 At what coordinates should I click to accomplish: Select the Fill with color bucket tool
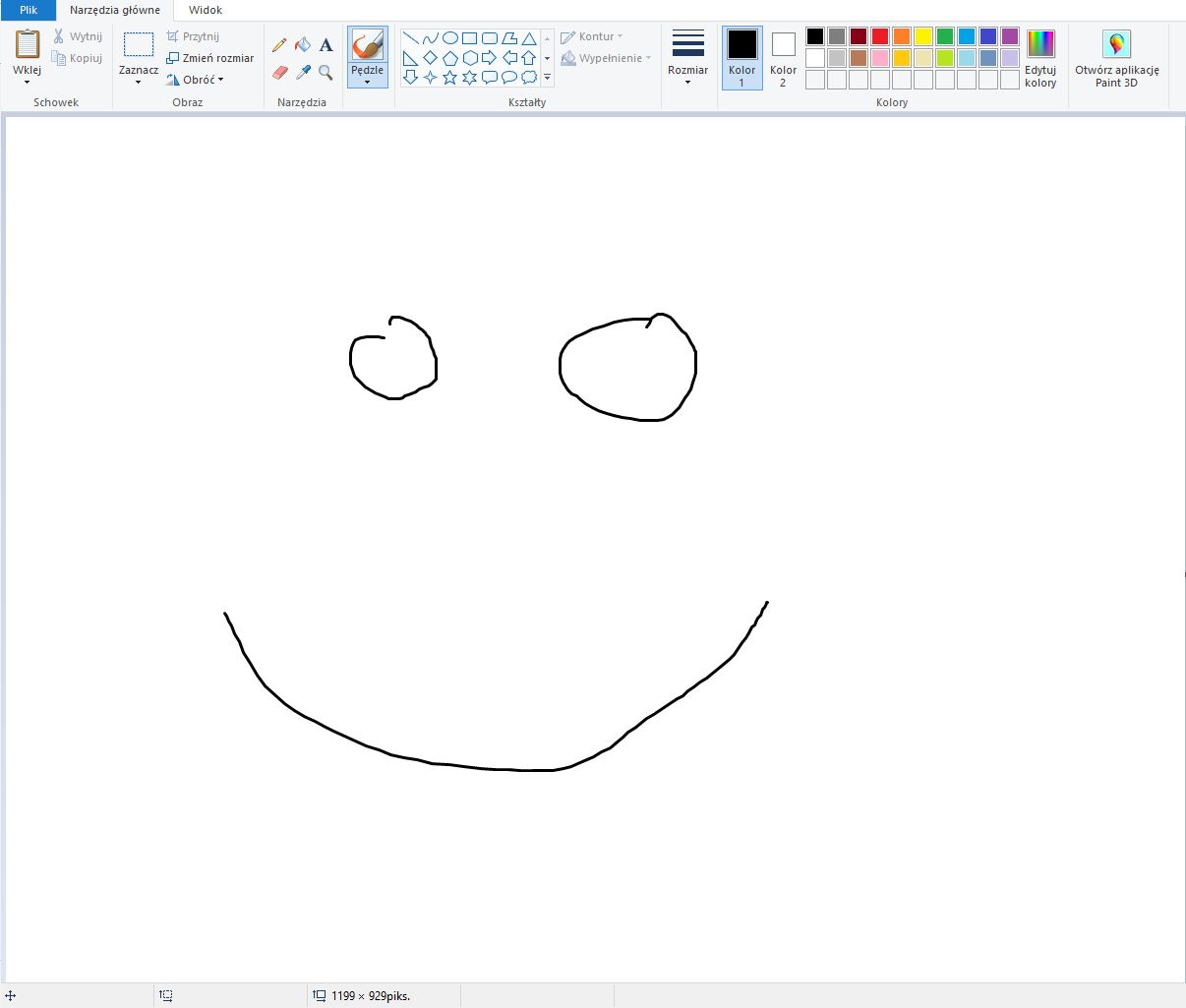click(303, 45)
